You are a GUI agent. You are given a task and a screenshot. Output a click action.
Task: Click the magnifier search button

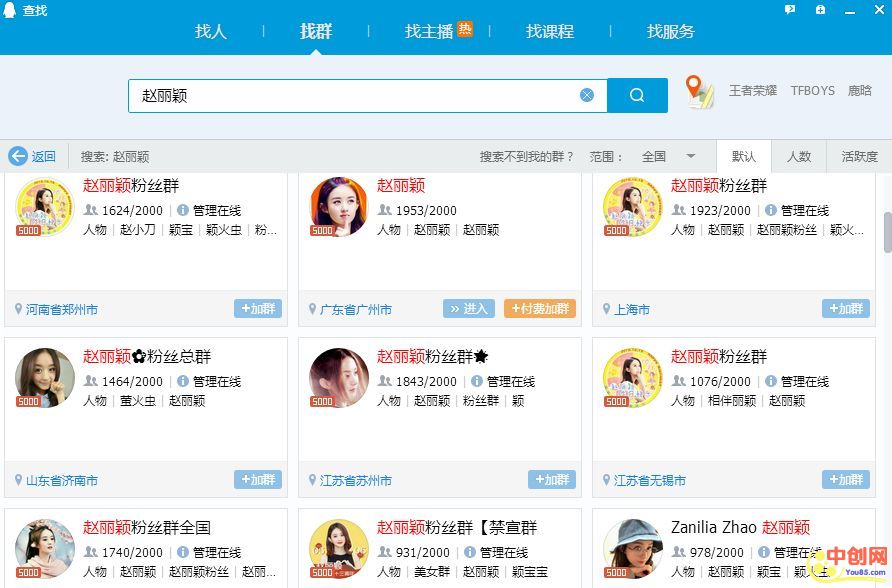point(637,96)
